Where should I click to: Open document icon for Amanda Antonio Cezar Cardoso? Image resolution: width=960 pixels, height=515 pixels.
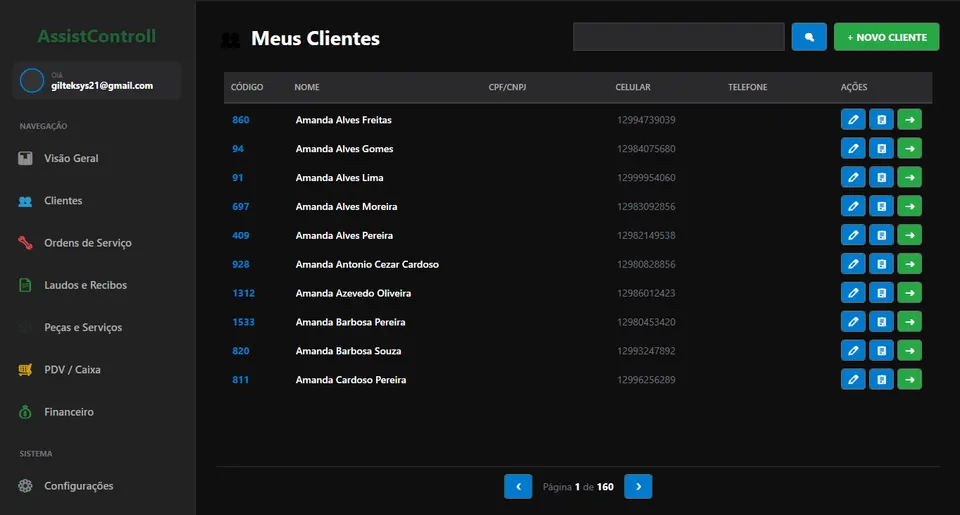click(882, 264)
